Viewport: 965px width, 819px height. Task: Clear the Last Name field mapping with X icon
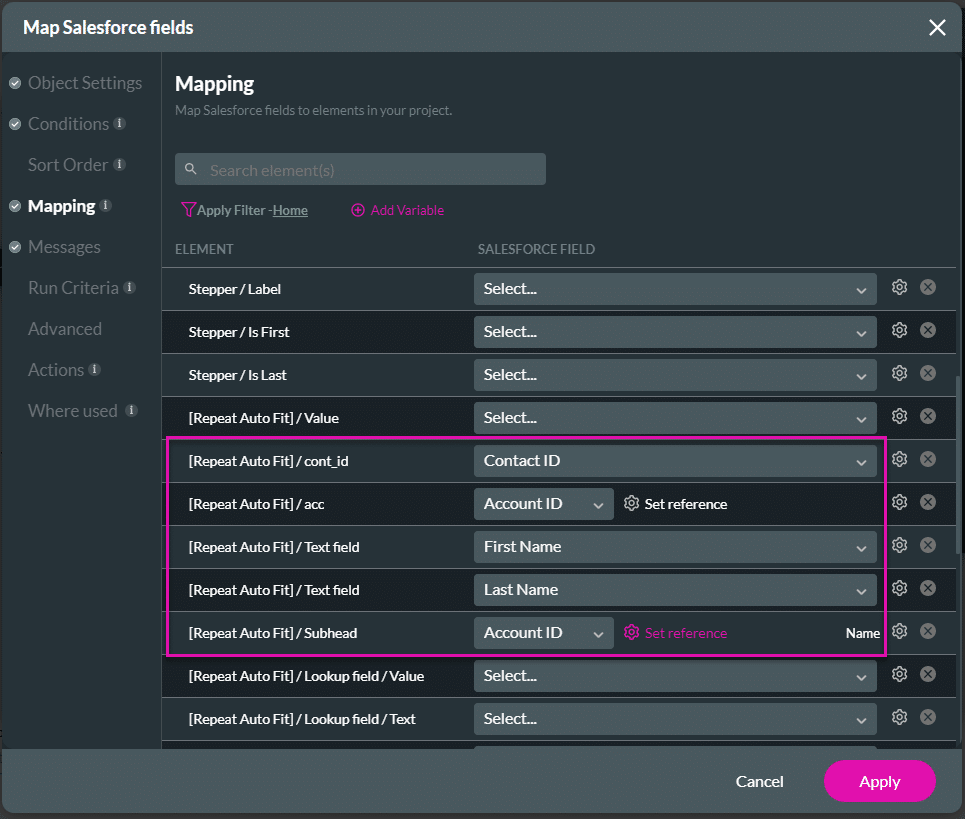coord(928,589)
